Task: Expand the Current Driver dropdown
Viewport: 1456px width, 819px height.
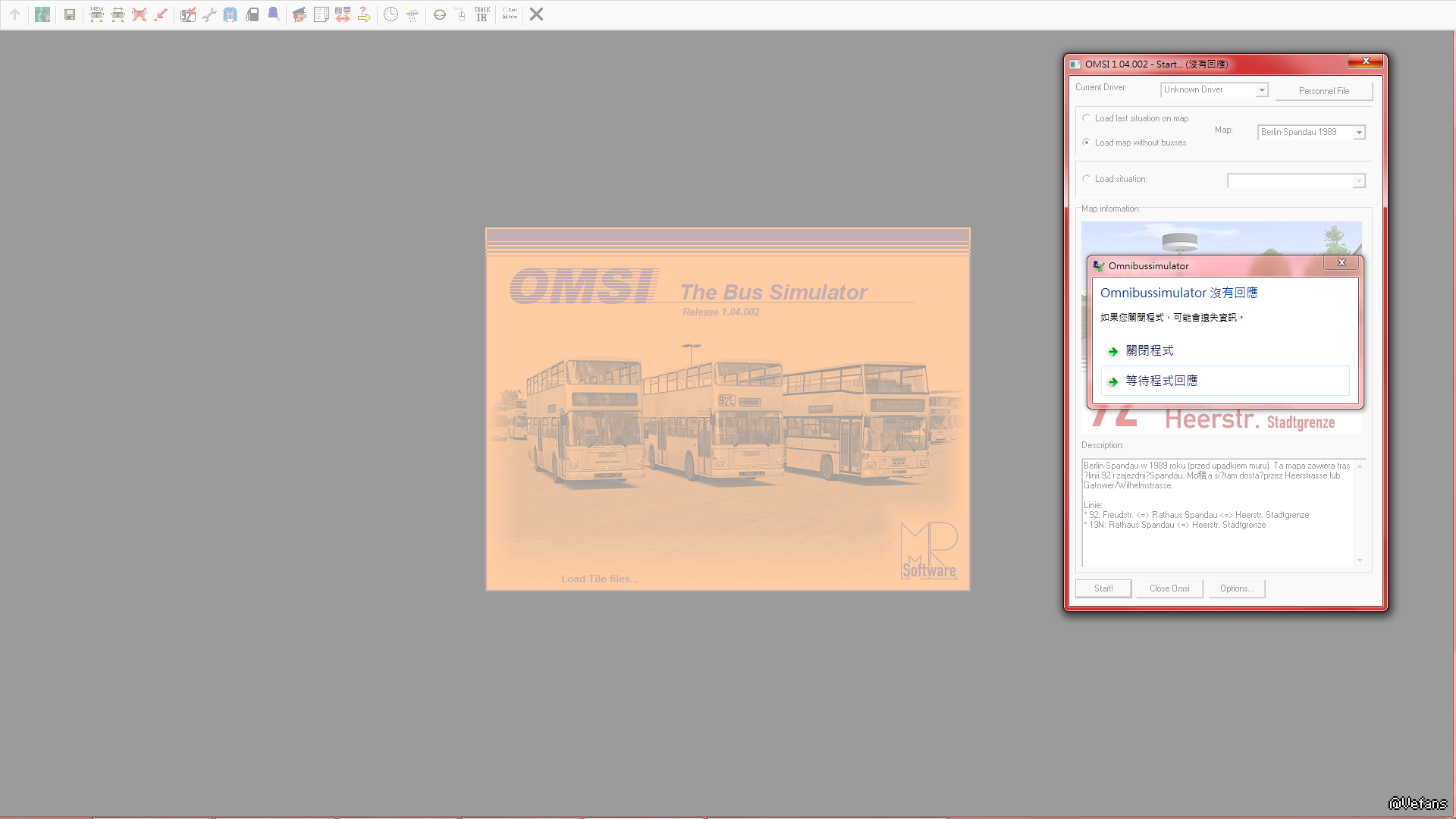Action: [x=1262, y=90]
